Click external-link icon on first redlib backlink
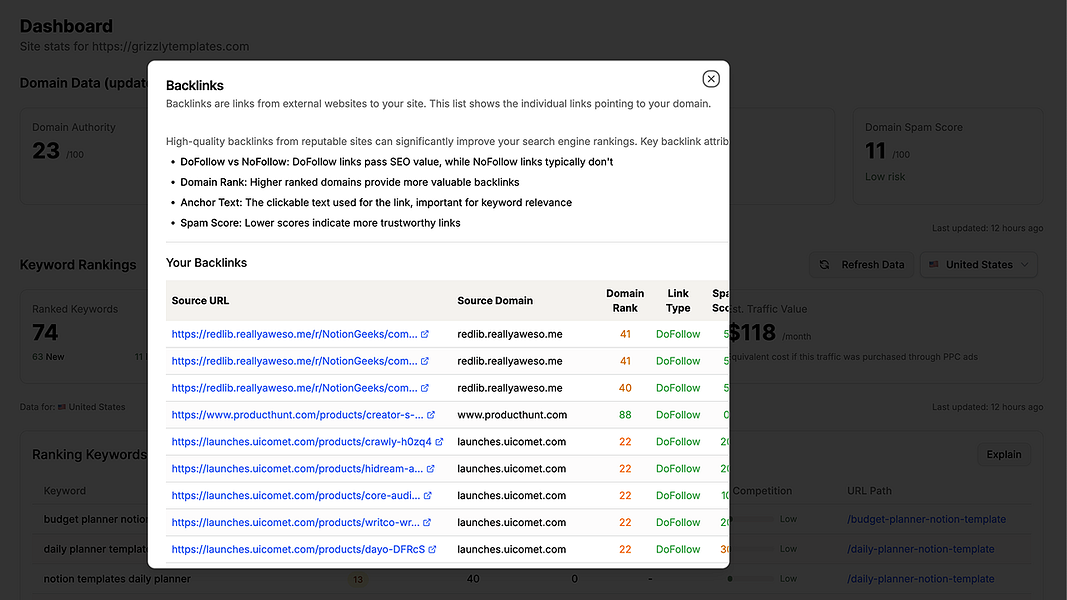The height and width of the screenshot is (600, 1067). point(425,334)
